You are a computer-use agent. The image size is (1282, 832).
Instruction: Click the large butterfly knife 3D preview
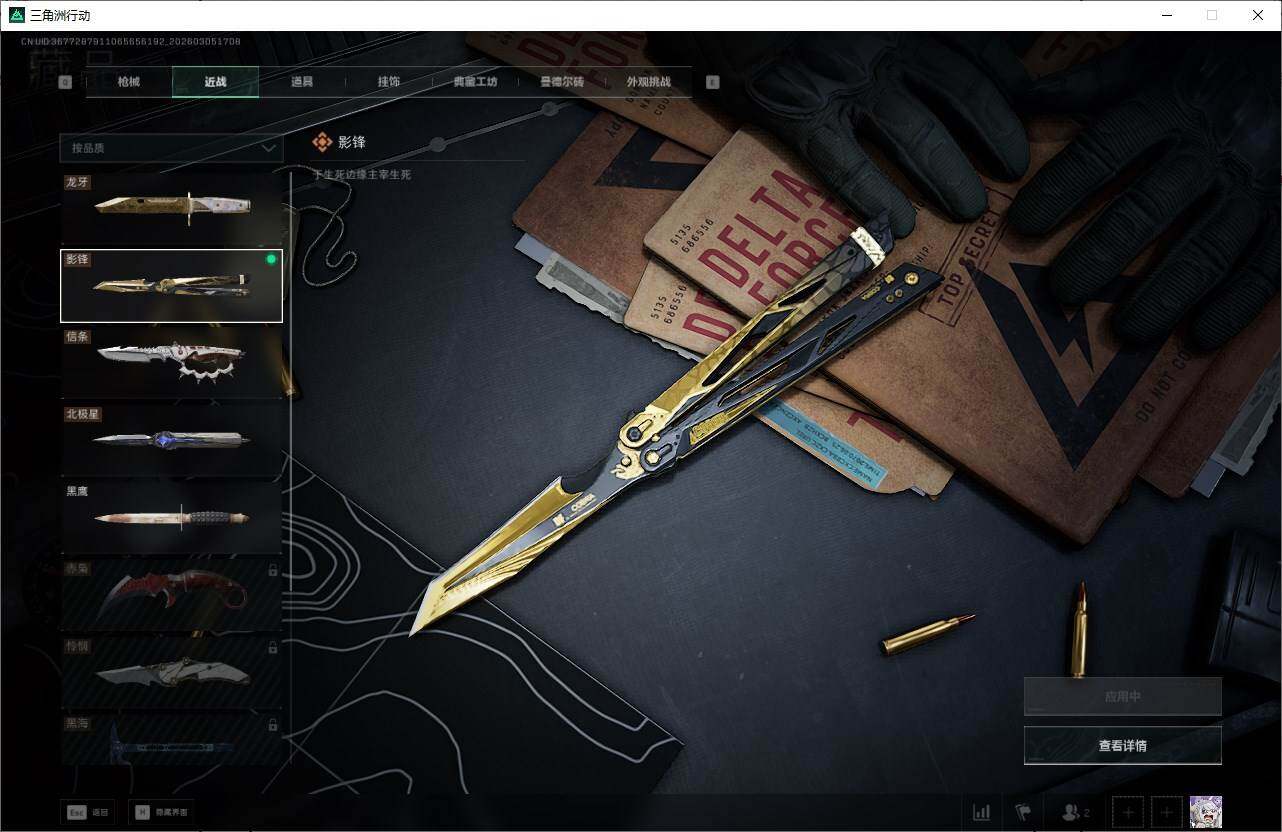coord(675,430)
